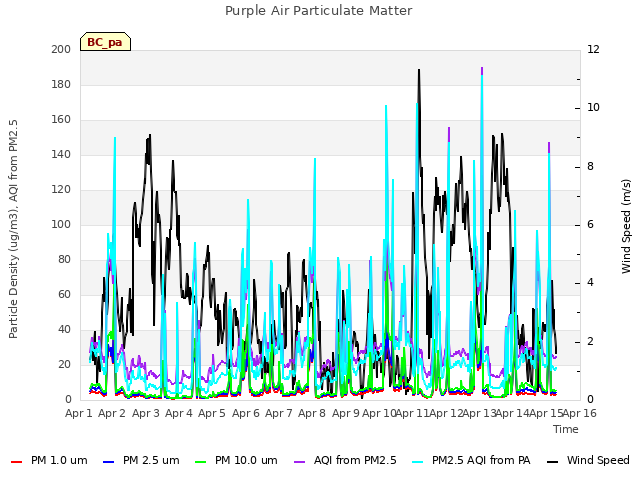This screenshot has height=480, width=640.
Task: Click the Apr 13 date tick label
Action: (x=479, y=413)
